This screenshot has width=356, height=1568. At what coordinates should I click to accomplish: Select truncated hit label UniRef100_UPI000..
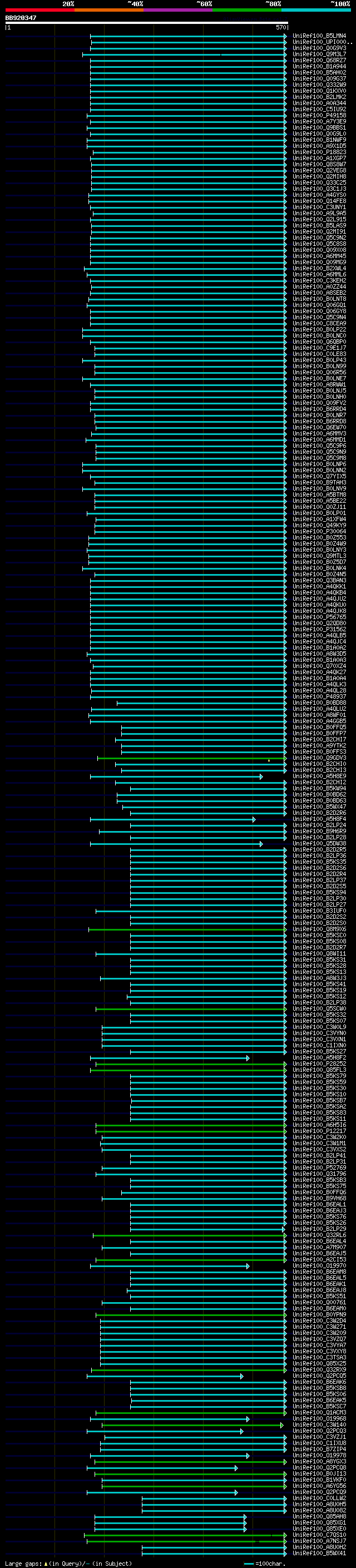[322, 42]
